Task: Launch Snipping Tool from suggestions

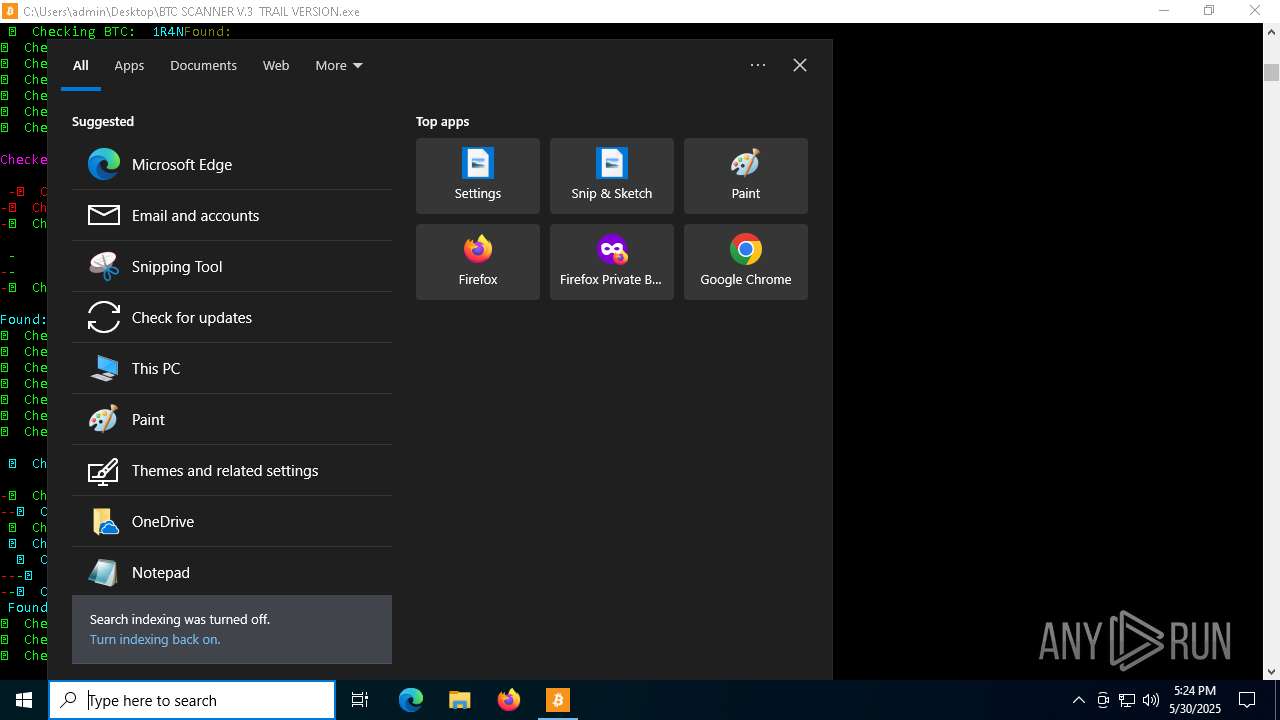Action: pos(232,266)
